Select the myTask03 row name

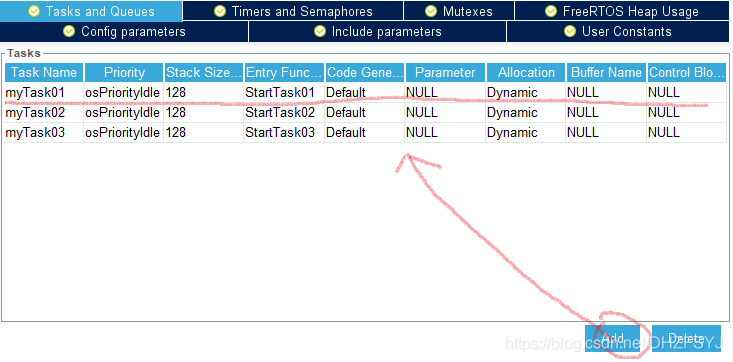[44, 133]
